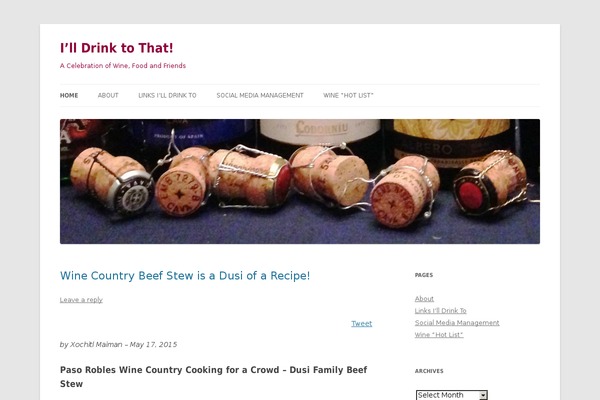Go to LINKS I'LL DRINK TO menu item
This screenshot has height=400, width=600.
(167, 95)
